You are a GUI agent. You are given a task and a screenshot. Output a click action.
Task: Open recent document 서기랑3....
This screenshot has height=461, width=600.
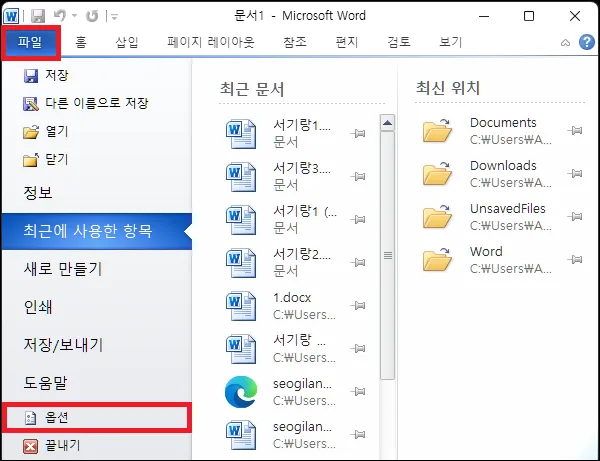[296, 177]
